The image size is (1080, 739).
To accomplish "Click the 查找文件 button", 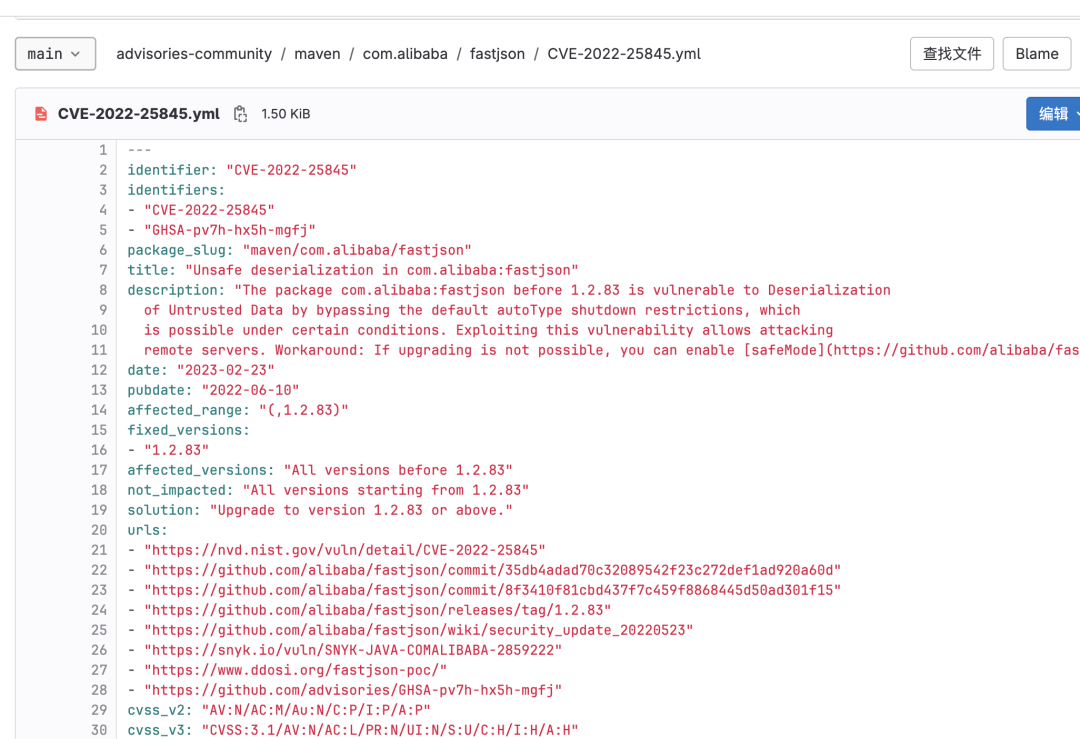I will (x=952, y=54).
